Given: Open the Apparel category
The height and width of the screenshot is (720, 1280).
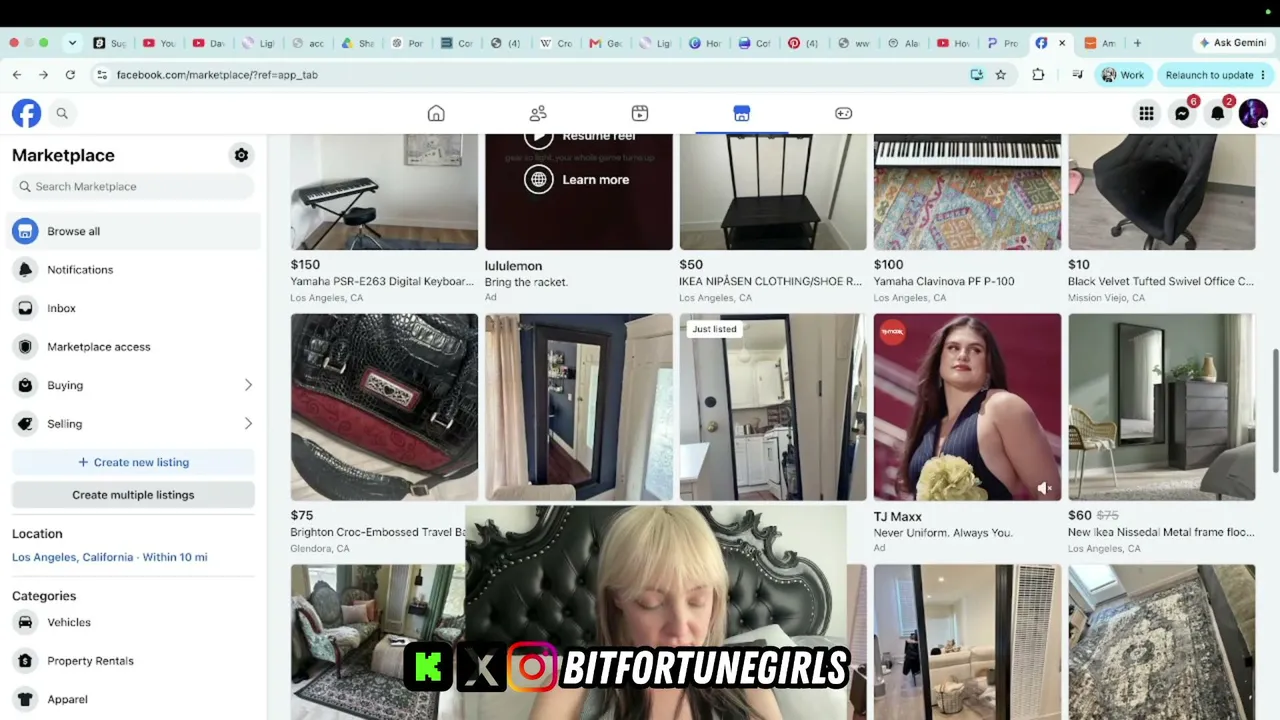Looking at the screenshot, I should click(133, 700).
